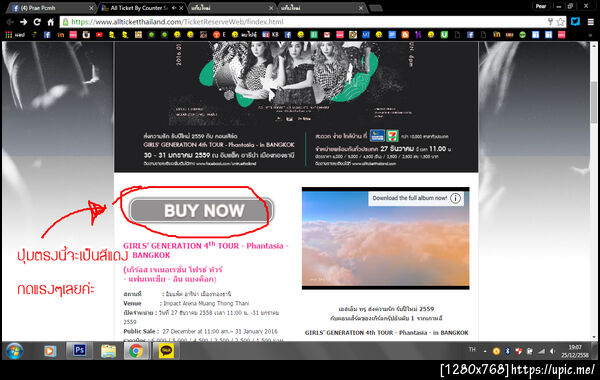This screenshot has height=380, width=600.
Task: Click the Girls' Generation Phantasia concert banner
Action: click(296, 107)
